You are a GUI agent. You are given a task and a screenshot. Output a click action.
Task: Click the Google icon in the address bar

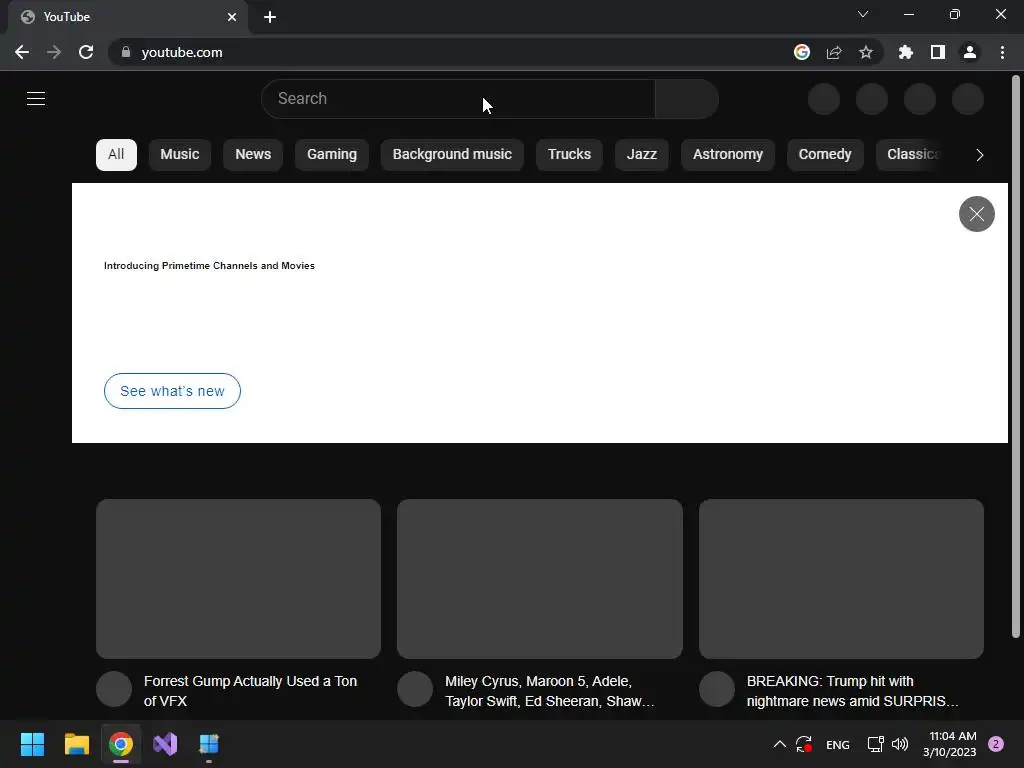[x=802, y=52]
